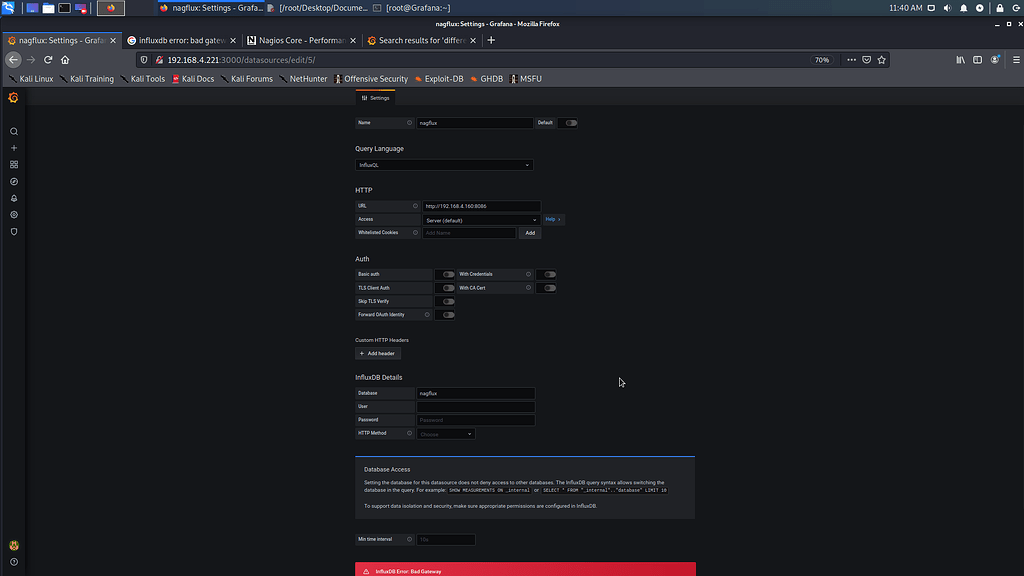The image size is (1024, 576).
Task: Open the Search icon in Grafana sidebar
Action: (13, 131)
